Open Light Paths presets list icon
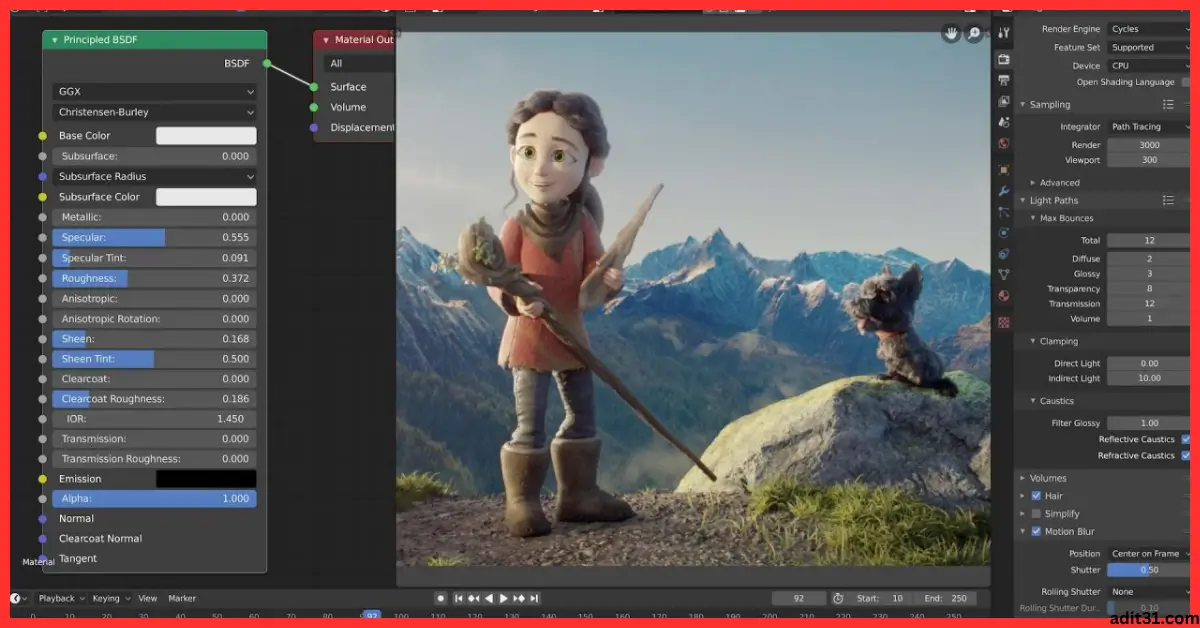Viewport: 1200px width, 628px height. 1168,200
